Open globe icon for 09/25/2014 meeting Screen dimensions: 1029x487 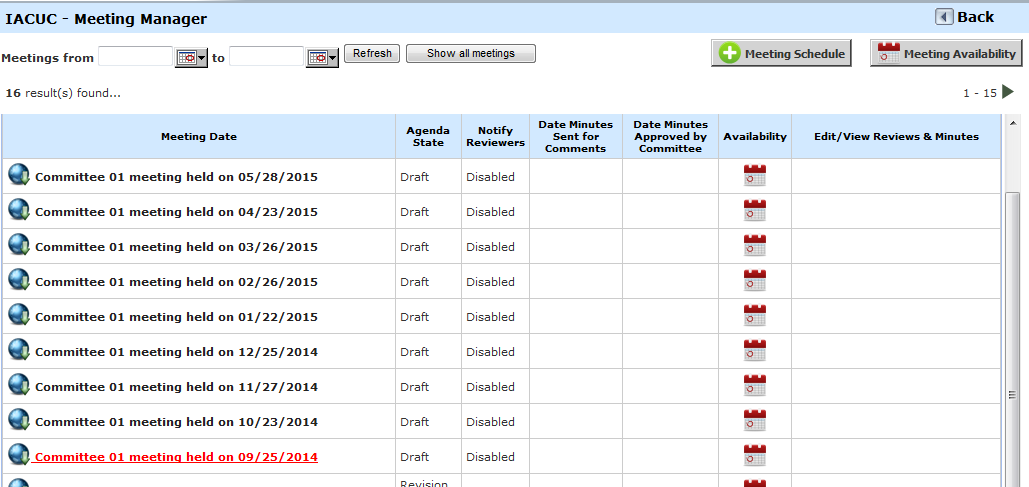coord(19,454)
